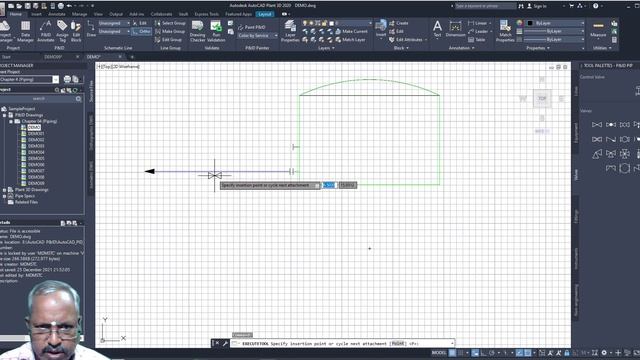Click the TOP face of the ViewCube
This screenshot has width=640, height=360.
coord(542,98)
